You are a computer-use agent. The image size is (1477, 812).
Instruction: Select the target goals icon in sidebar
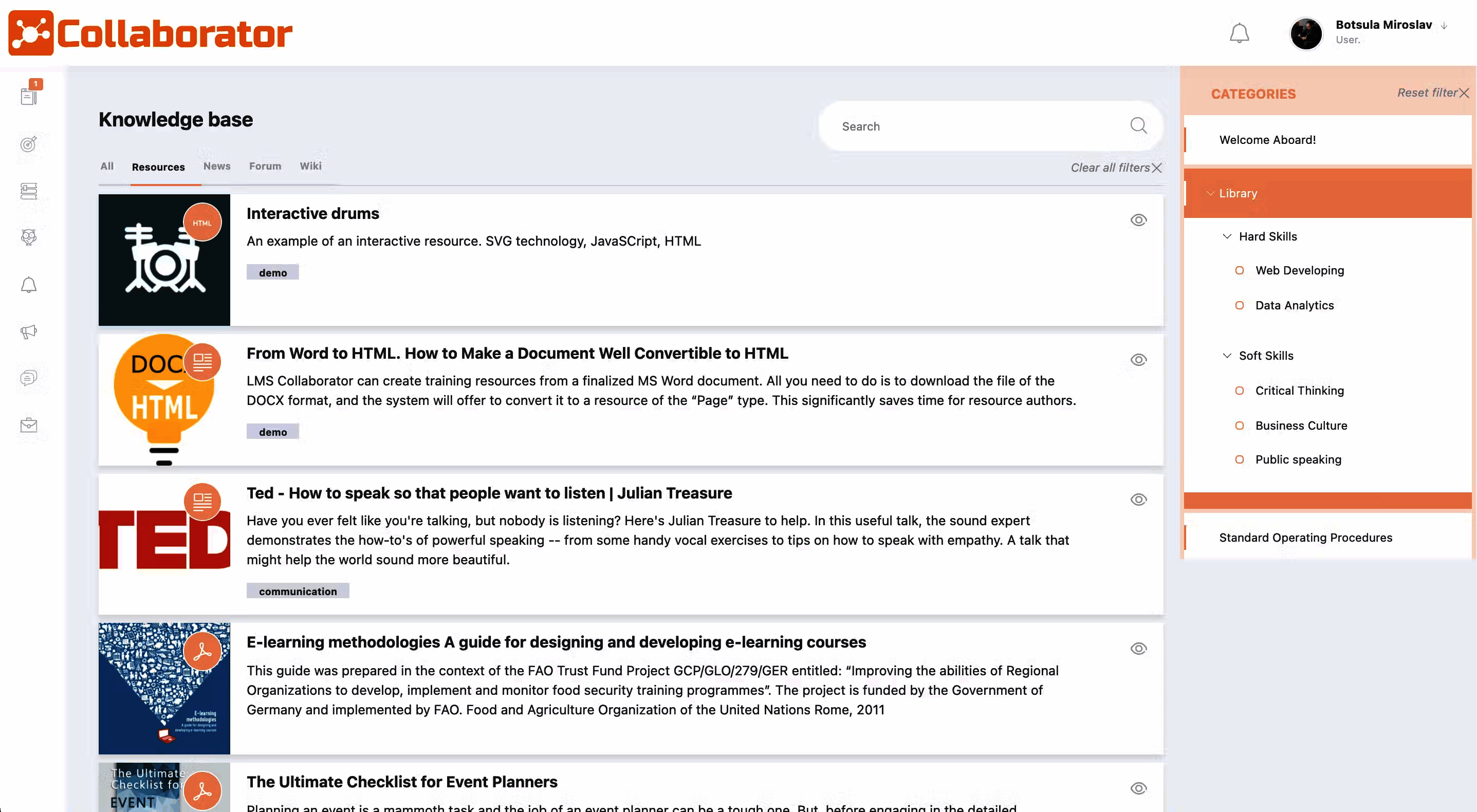pyautogui.click(x=29, y=144)
